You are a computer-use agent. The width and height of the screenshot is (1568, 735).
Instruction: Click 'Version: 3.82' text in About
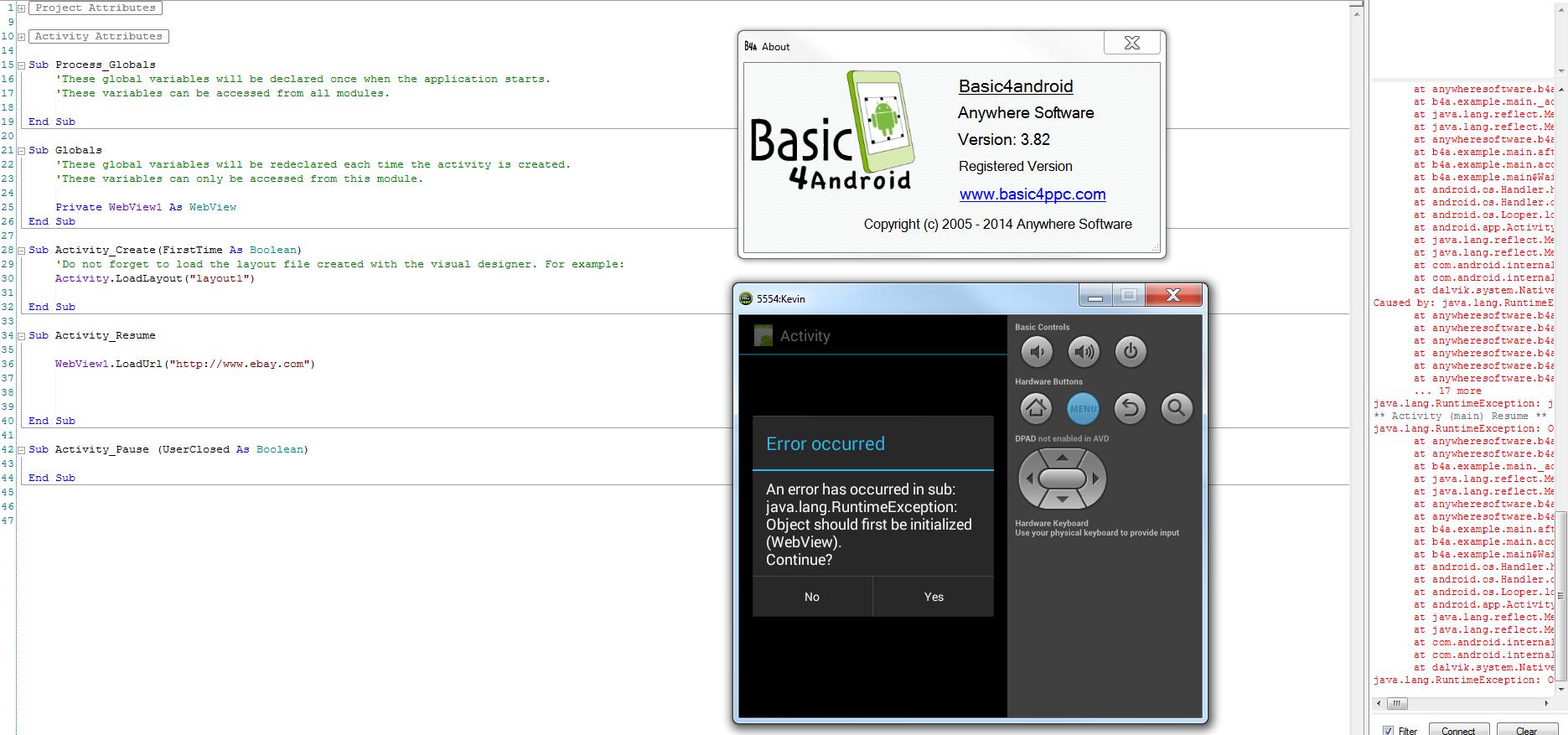click(1004, 140)
